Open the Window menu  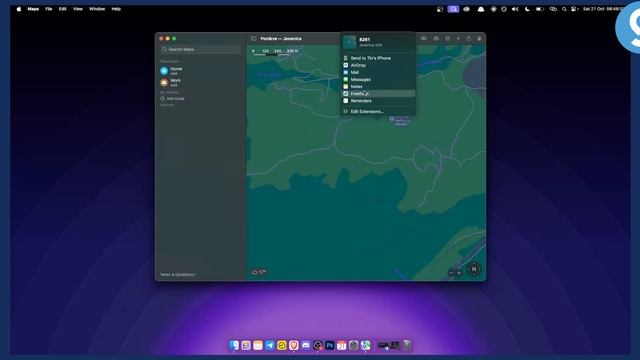click(97, 9)
